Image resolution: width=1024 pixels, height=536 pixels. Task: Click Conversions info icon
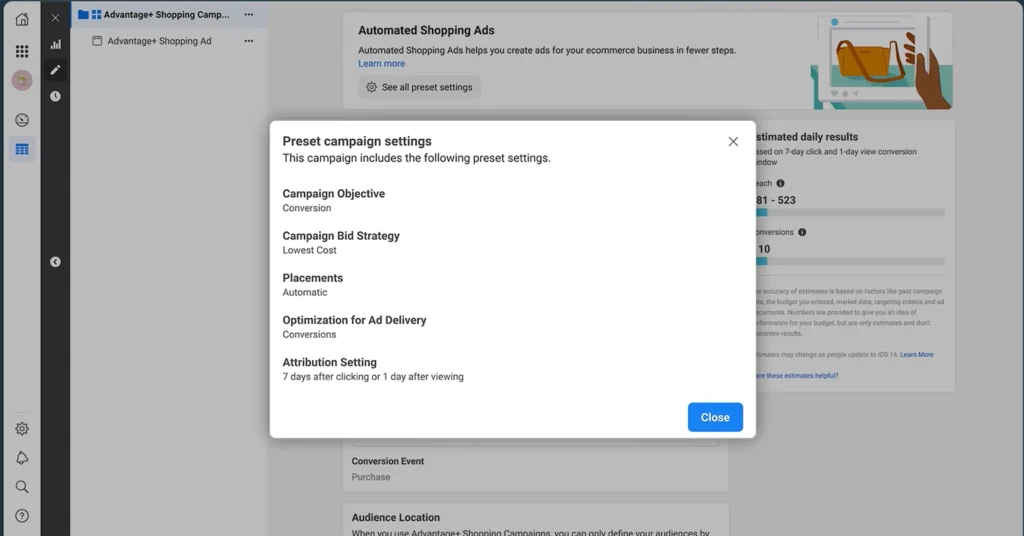click(x=802, y=232)
